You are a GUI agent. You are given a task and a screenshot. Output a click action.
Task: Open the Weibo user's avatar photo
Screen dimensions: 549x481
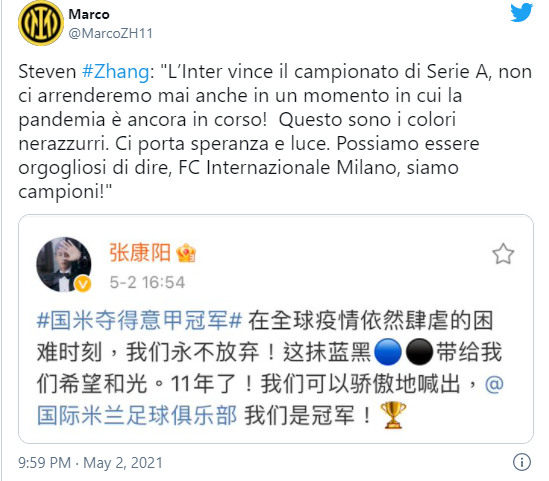point(64,264)
